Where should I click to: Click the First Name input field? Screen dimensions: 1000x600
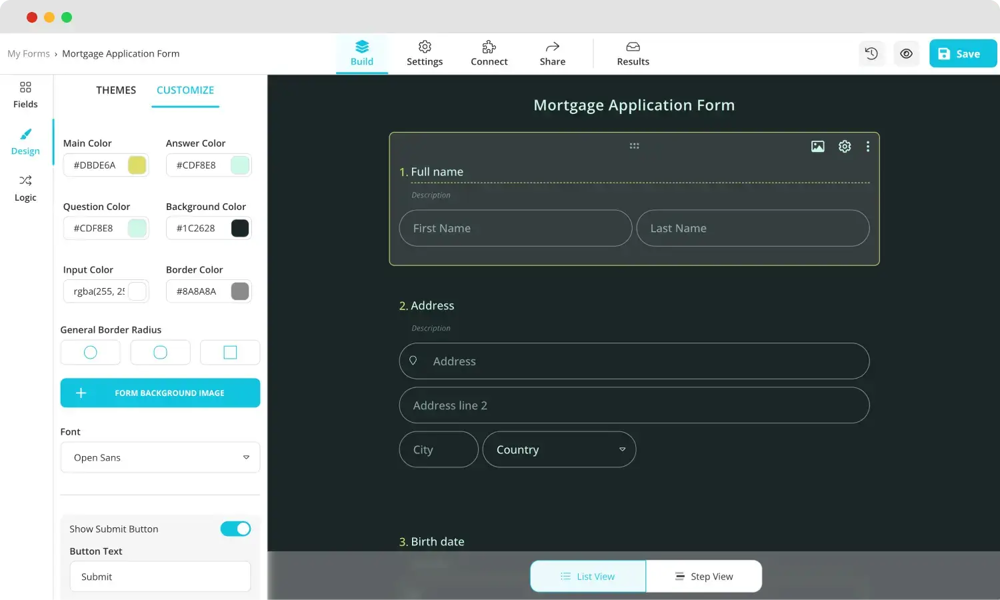coord(515,228)
